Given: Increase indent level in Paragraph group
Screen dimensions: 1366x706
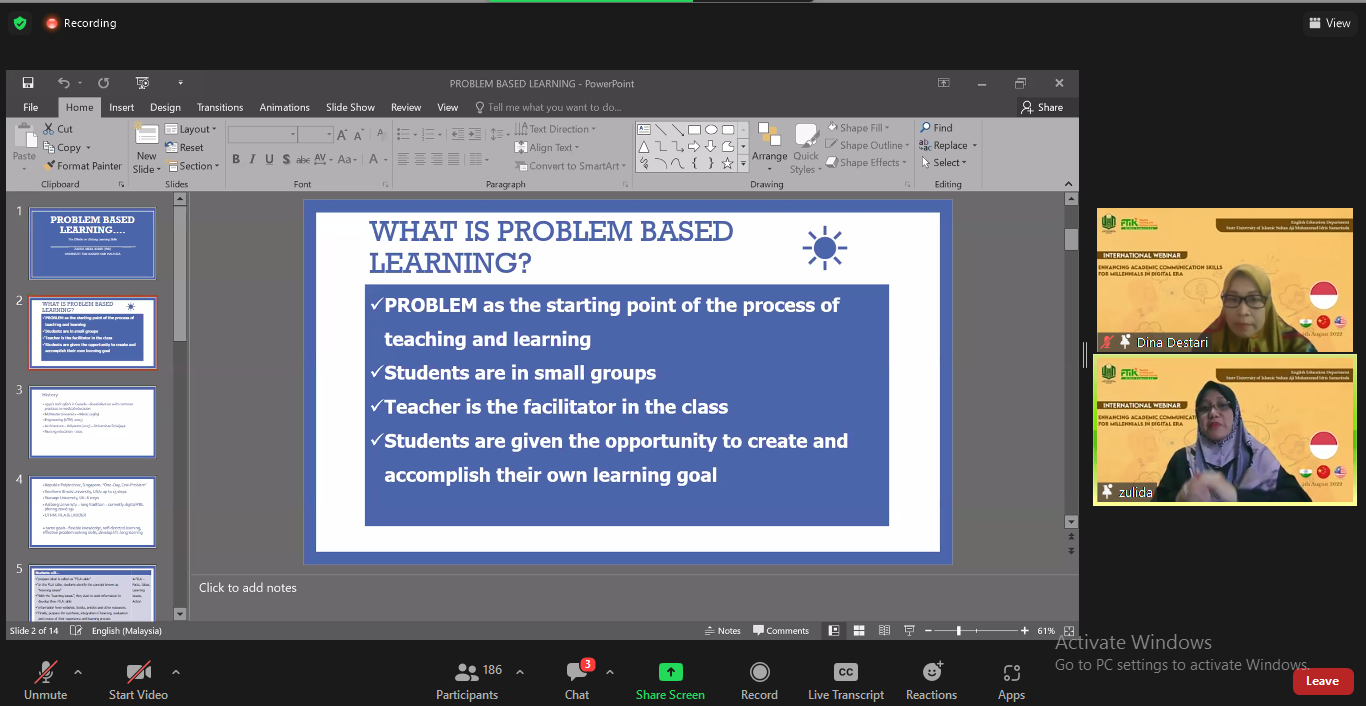Looking at the screenshot, I should 476,134.
